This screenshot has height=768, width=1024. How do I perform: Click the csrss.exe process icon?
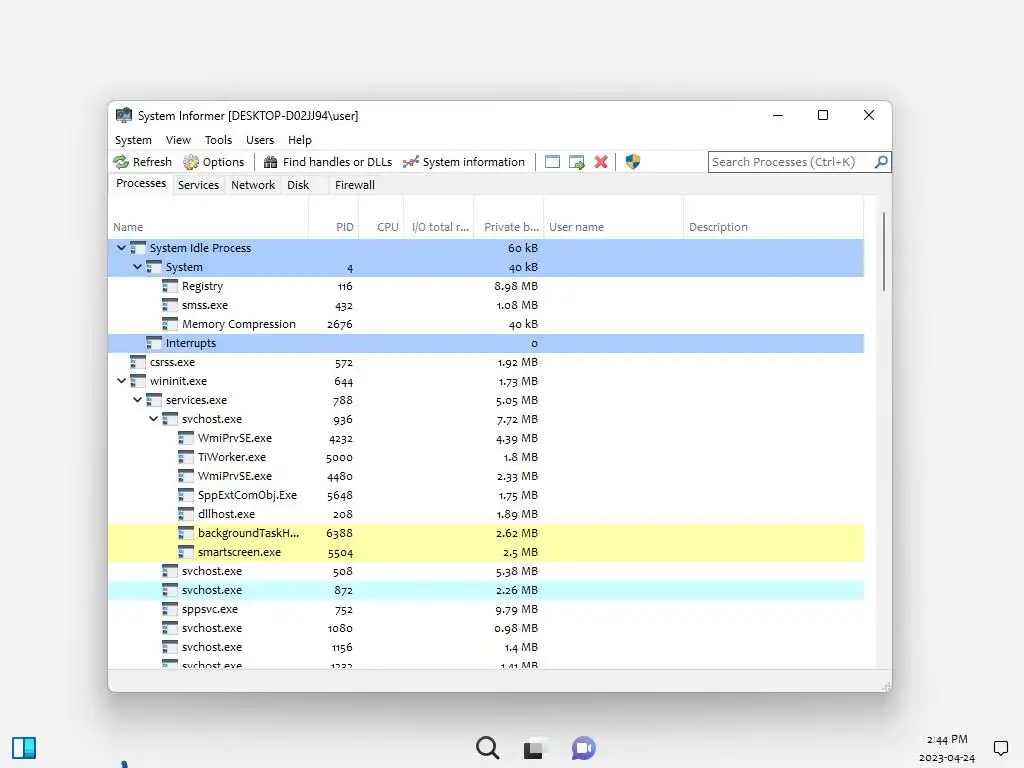click(138, 362)
